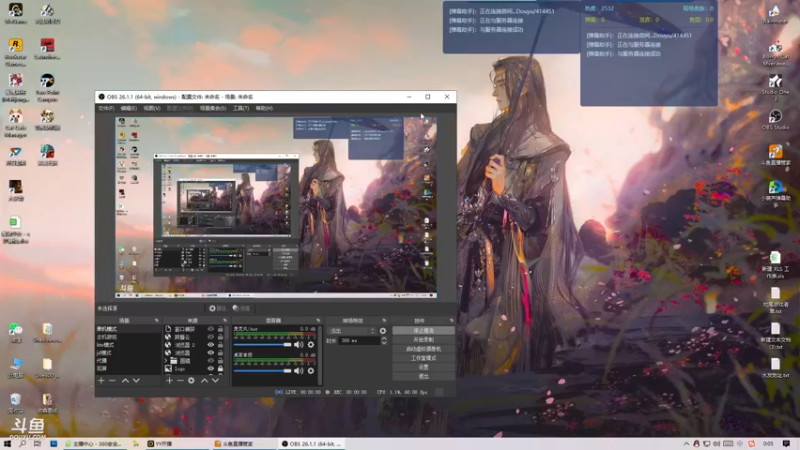Click 开始录制 start recording button
Viewport: 800px width, 450px height.
[x=423, y=340]
